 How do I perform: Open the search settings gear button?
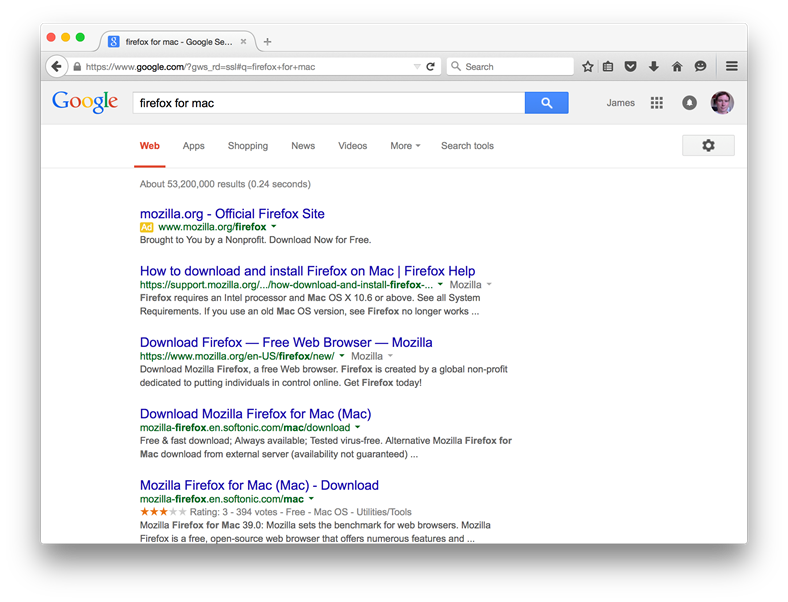[x=708, y=146]
